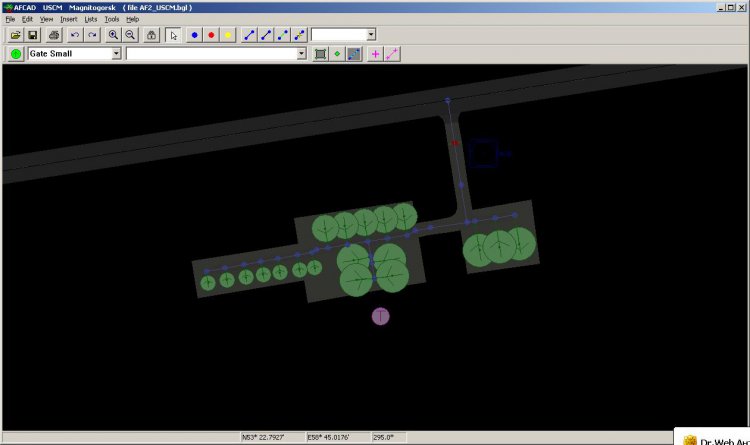Click the magenta plus button
The height and width of the screenshot is (445, 750).
click(376, 54)
